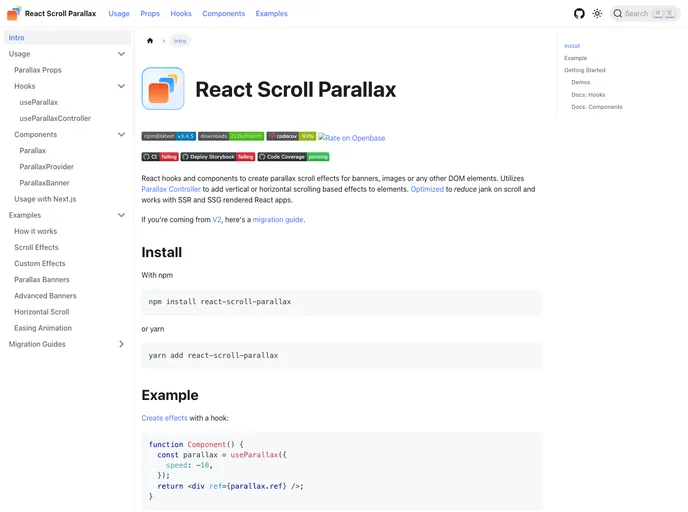688x512 pixels.
Task: Collapse the Usage sidebar section chevron
Action: tap(122, 54)
